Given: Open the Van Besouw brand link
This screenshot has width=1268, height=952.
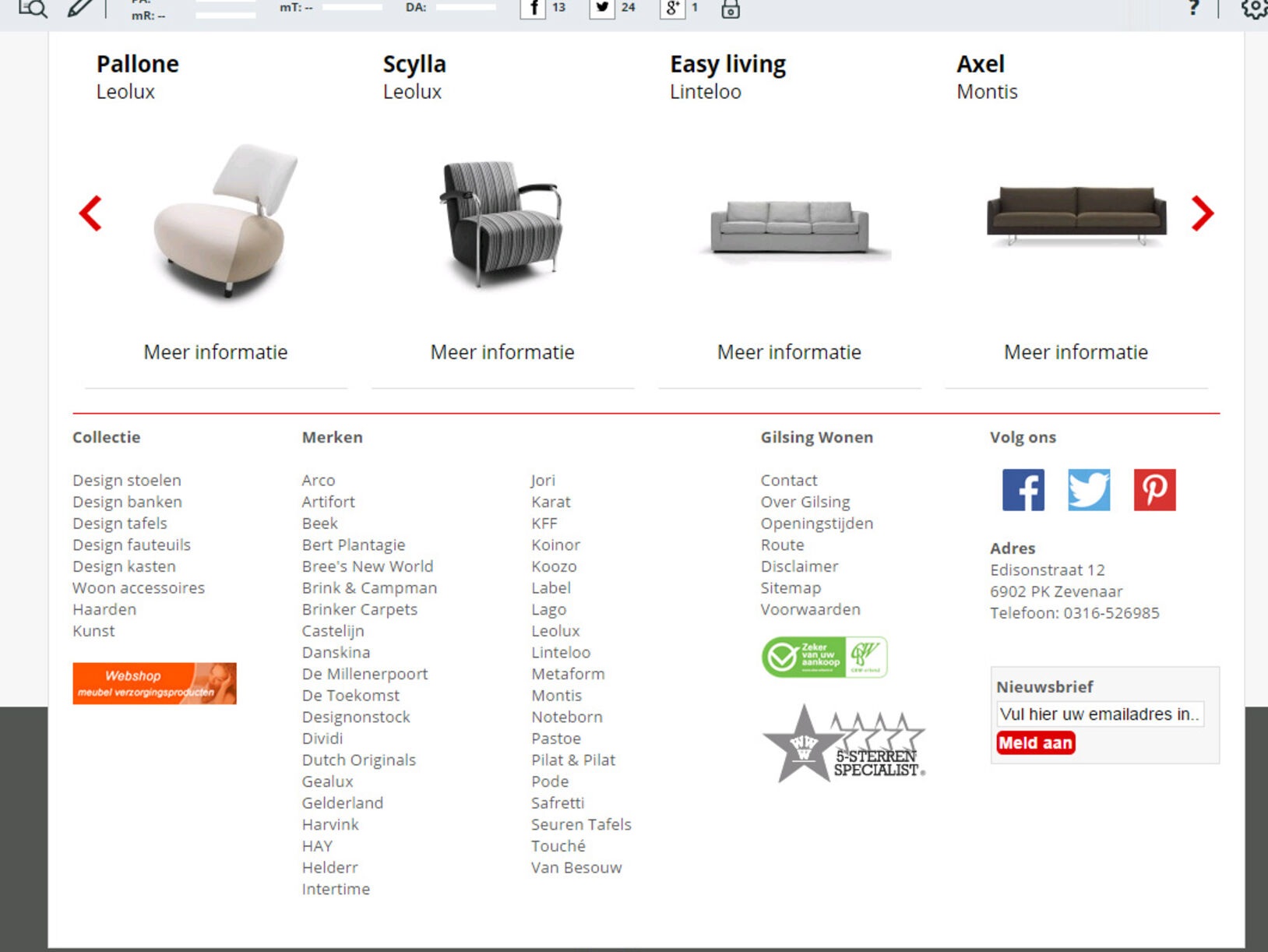Looking at the screenshot, I should 576,867.
